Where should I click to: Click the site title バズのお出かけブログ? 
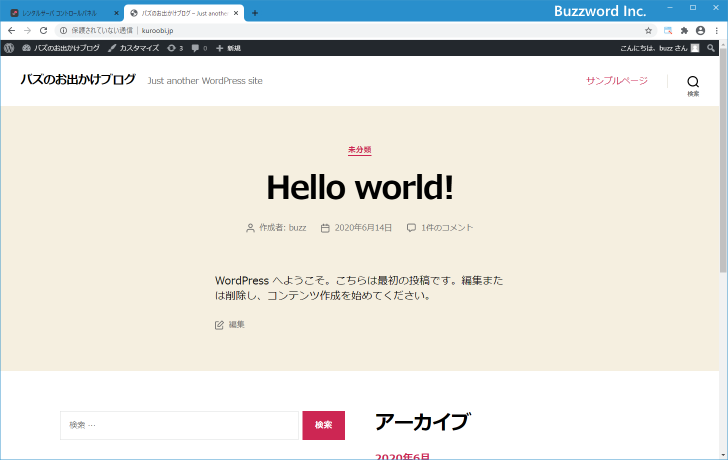tap(78, 79)
